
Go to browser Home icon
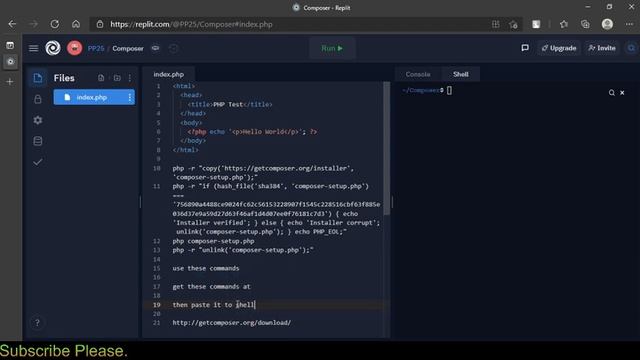click(x=76, y=24)
